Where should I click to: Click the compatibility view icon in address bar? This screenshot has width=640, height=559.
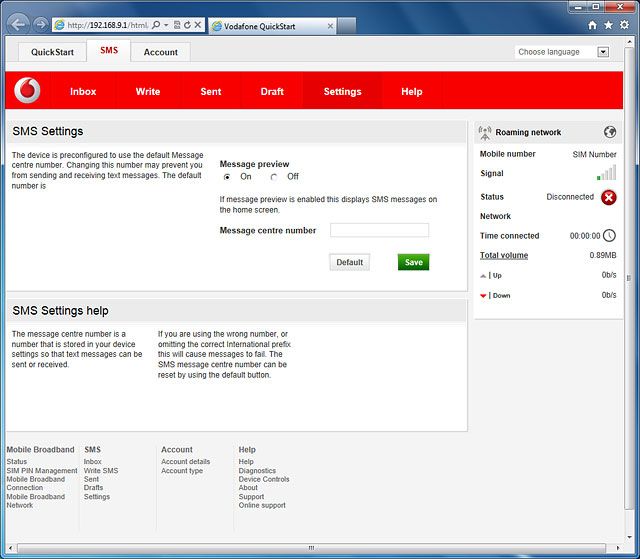coord(177,25)
